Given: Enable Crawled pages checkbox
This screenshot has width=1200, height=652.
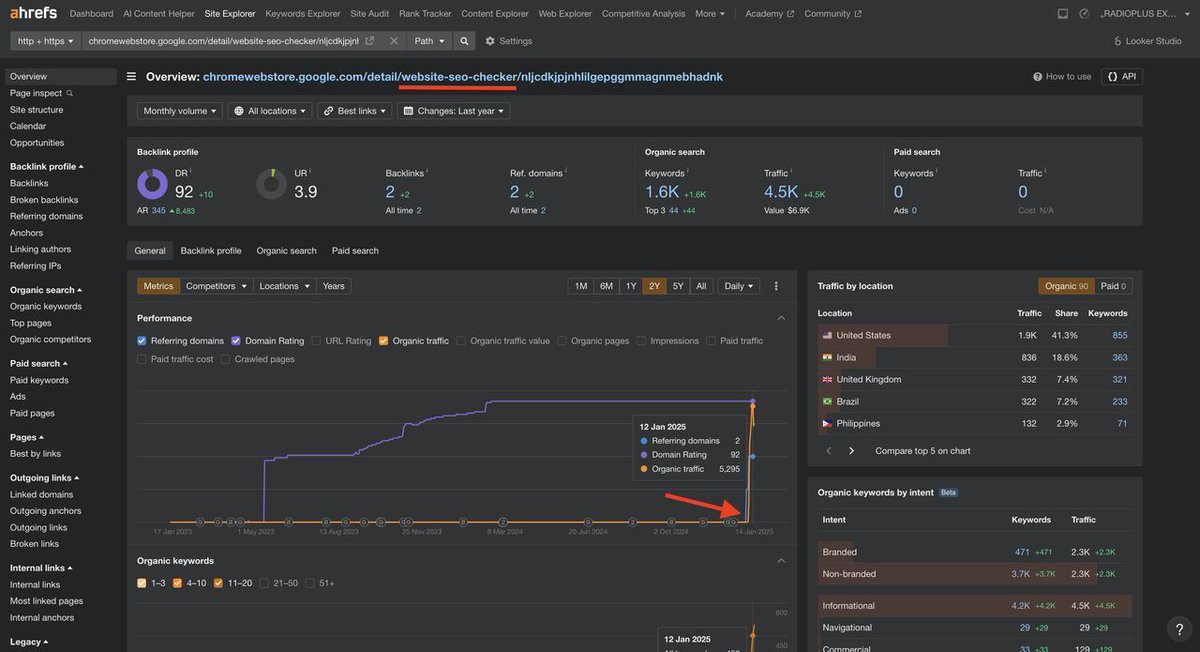Looking at the screenshot, I should (226, 359).
